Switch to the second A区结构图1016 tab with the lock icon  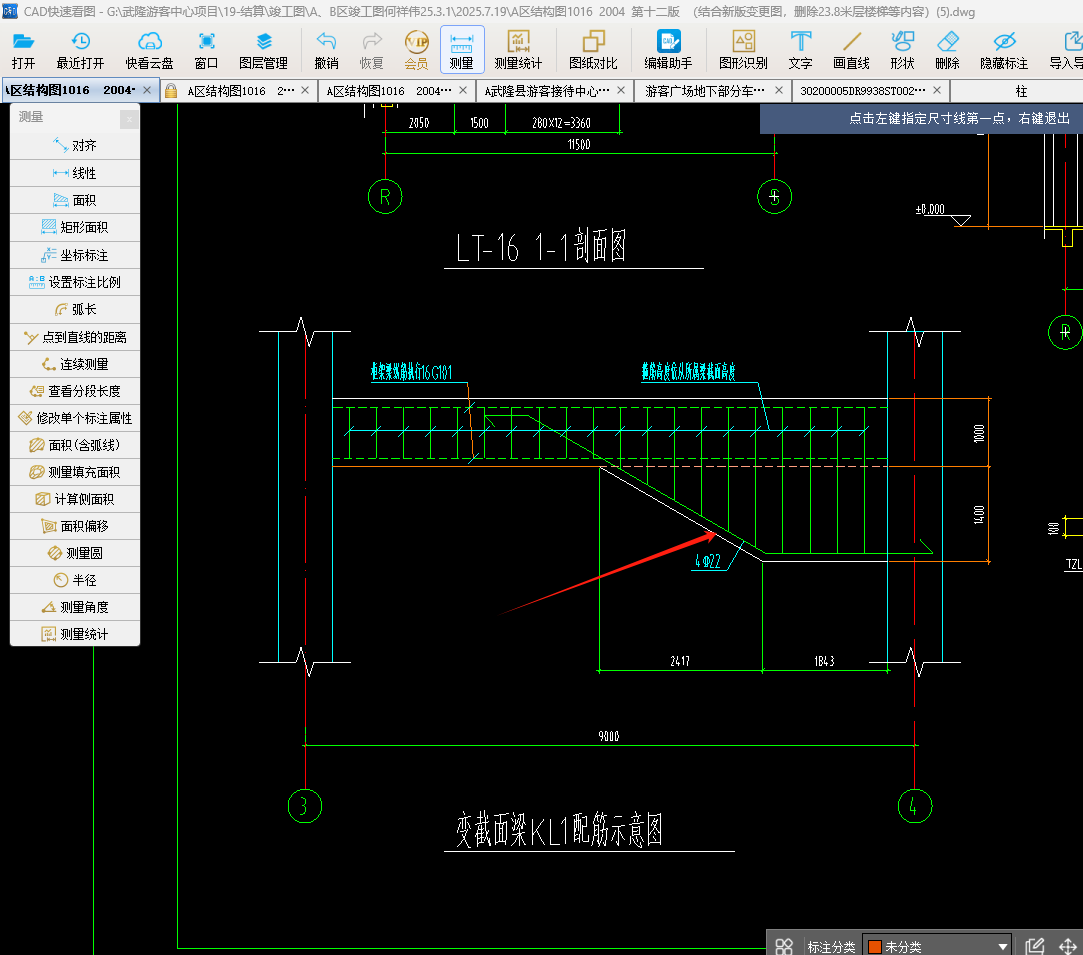[x=239, y=90]
